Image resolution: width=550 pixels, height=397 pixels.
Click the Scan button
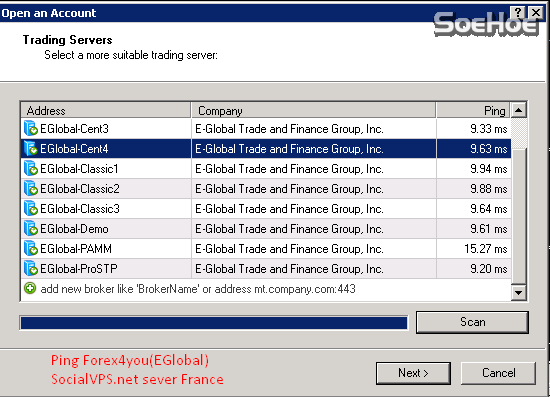472,322
